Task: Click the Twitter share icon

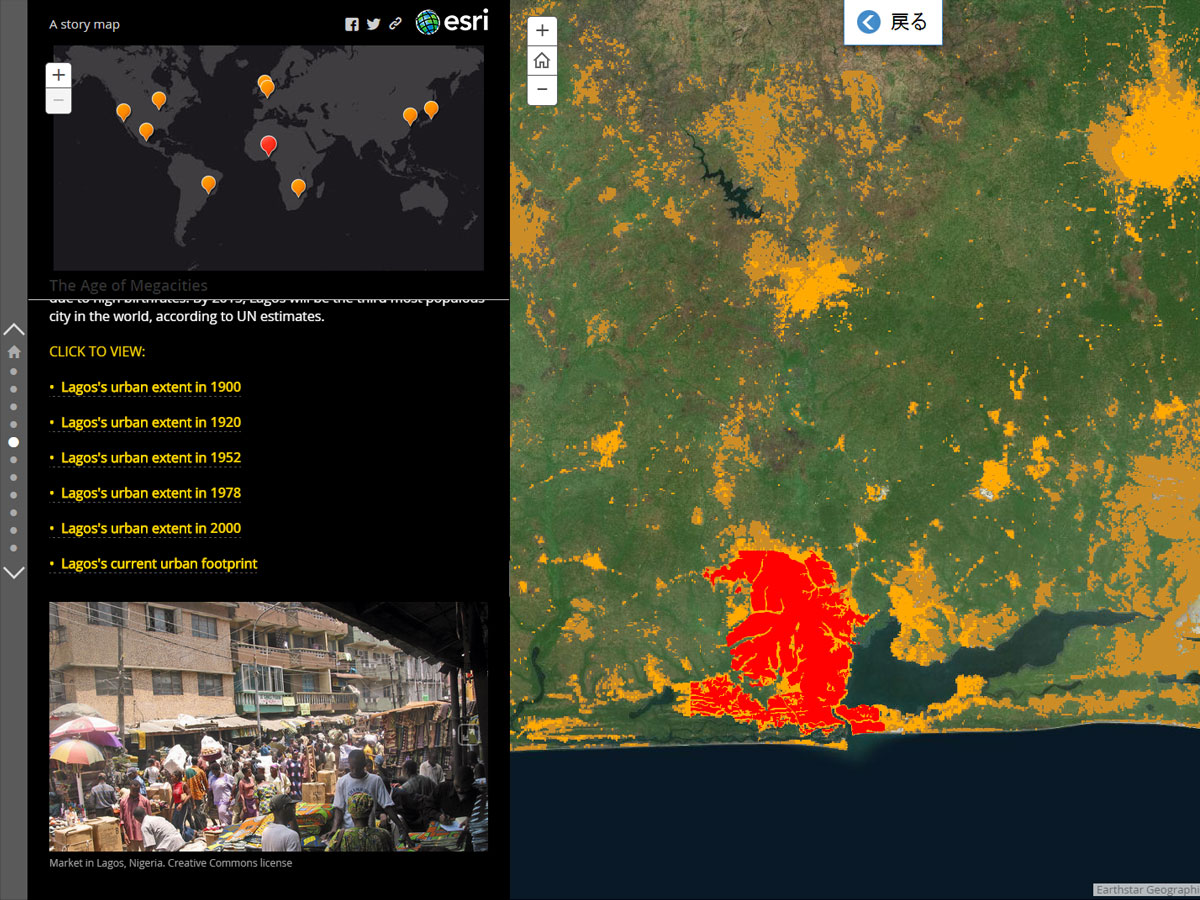Action: (x=373, y=24)
